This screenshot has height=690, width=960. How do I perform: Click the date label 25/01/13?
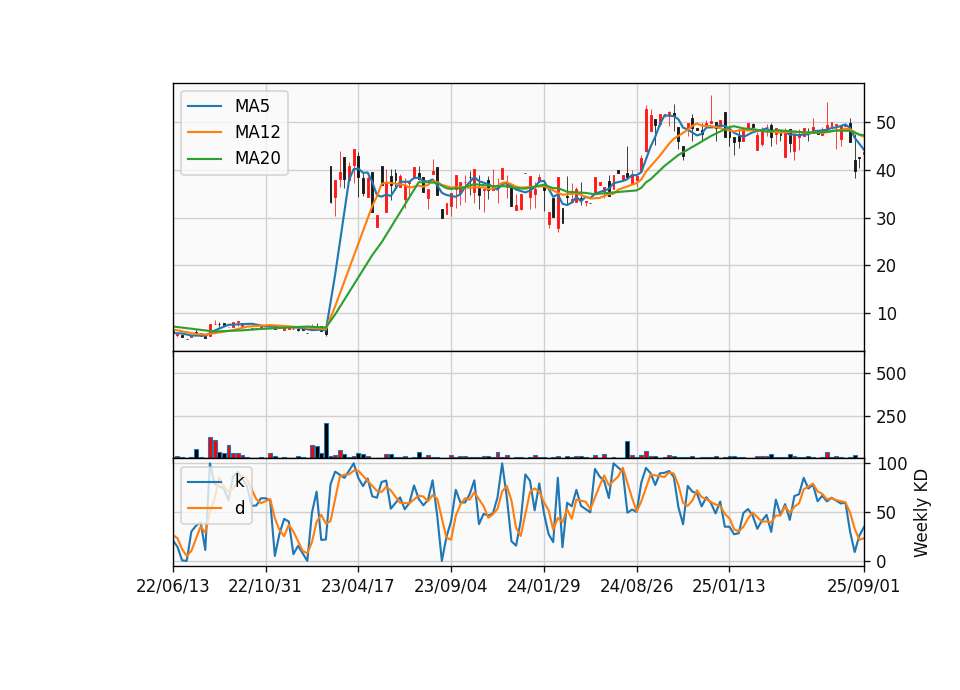click(729, 586)
